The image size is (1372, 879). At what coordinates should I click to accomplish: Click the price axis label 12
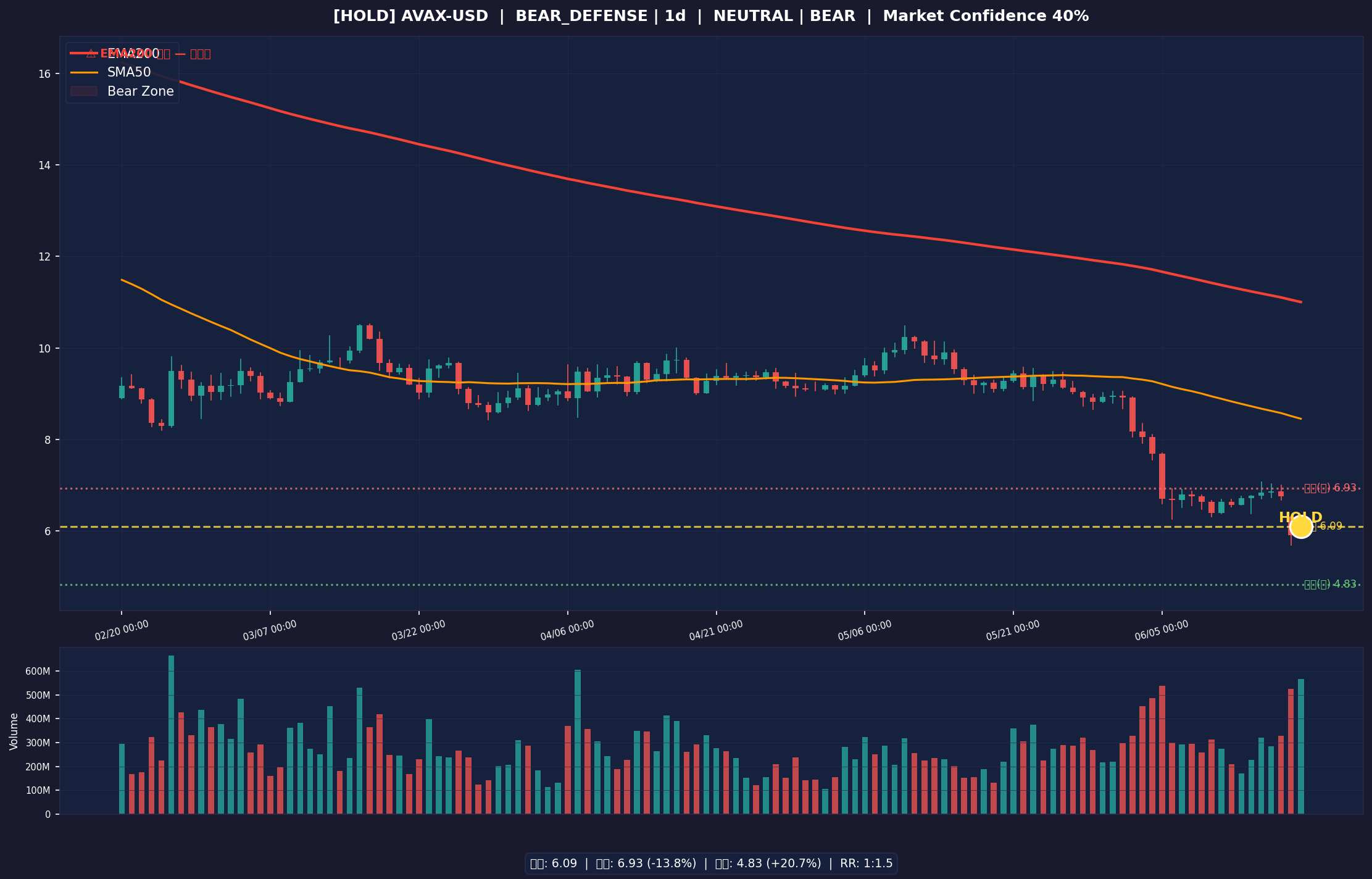pyautogui.click(x=44, y=257)
